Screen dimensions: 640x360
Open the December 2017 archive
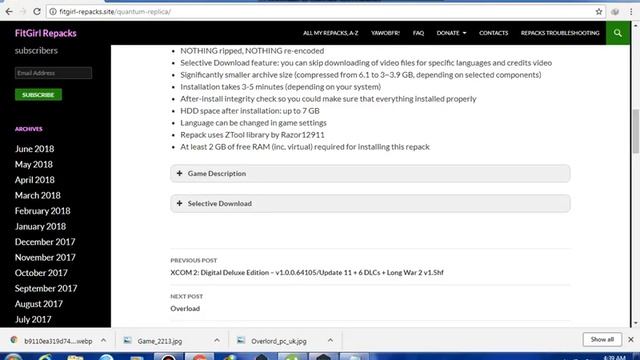[x=45, y=242]
